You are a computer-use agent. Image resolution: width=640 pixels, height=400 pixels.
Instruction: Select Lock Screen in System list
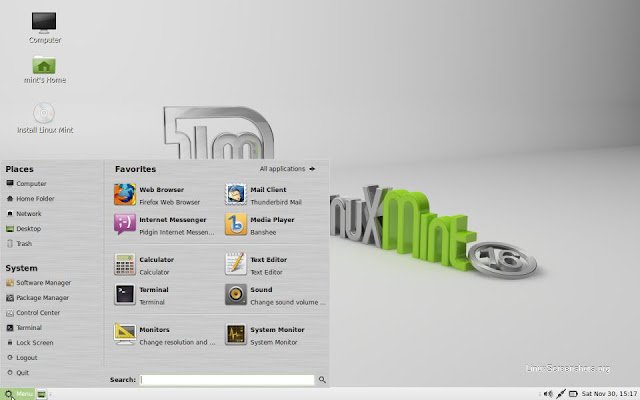30,343
